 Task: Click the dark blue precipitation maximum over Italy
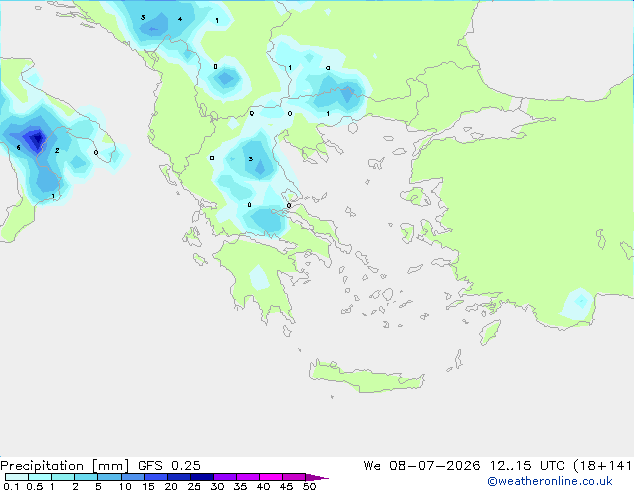36,139
